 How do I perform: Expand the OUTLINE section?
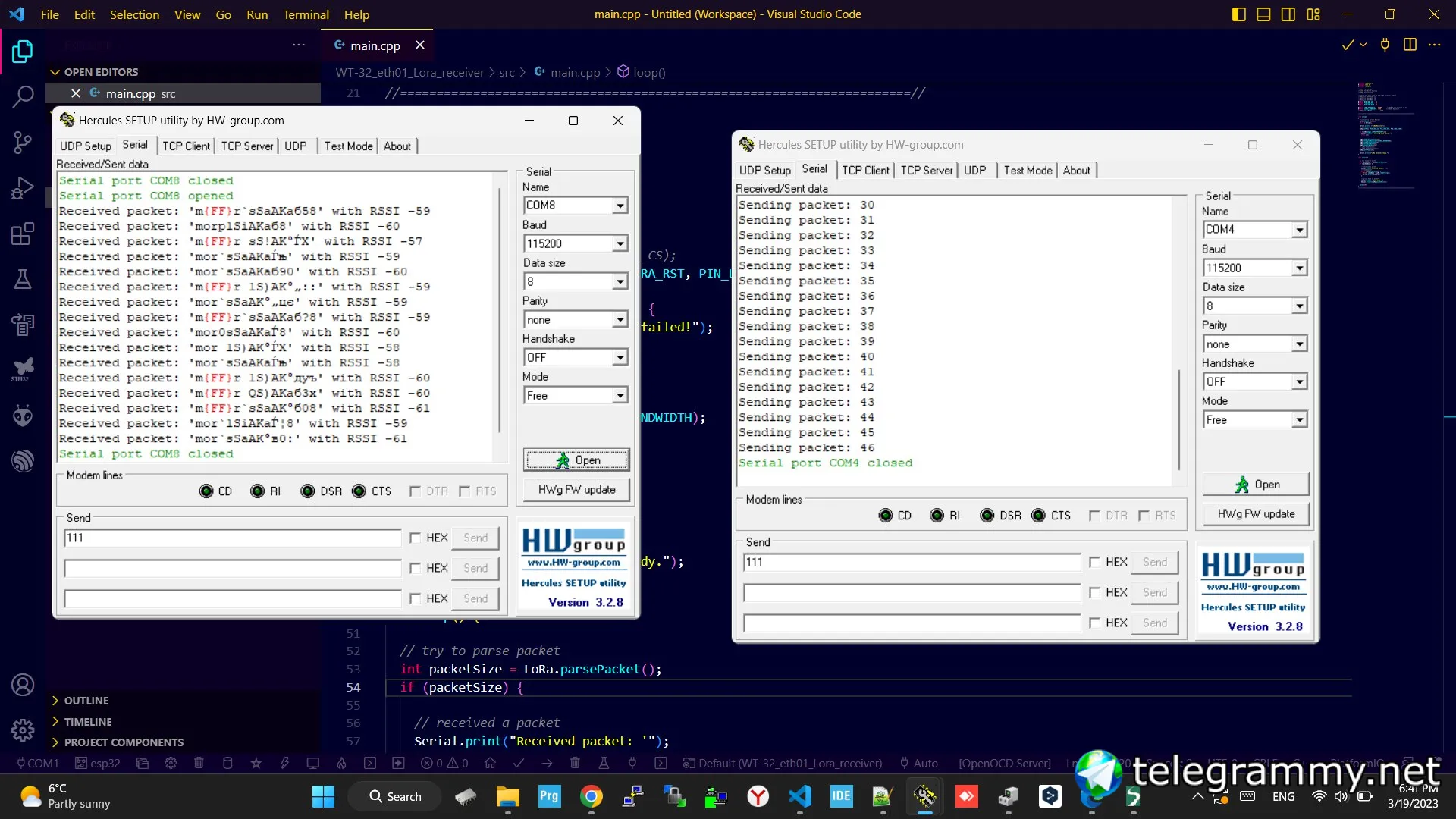(86, 701)
